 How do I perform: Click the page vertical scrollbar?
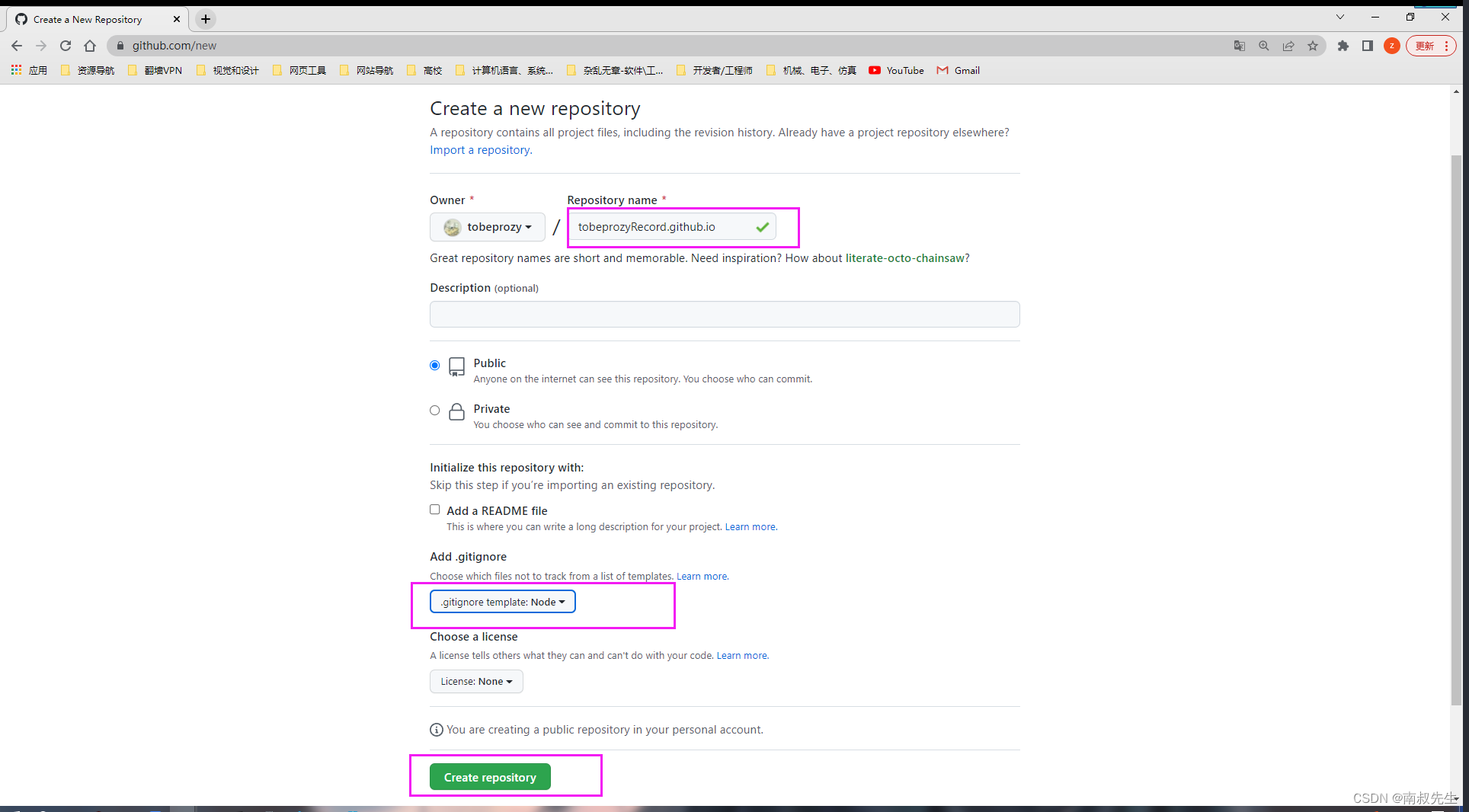pos(1456,430)
